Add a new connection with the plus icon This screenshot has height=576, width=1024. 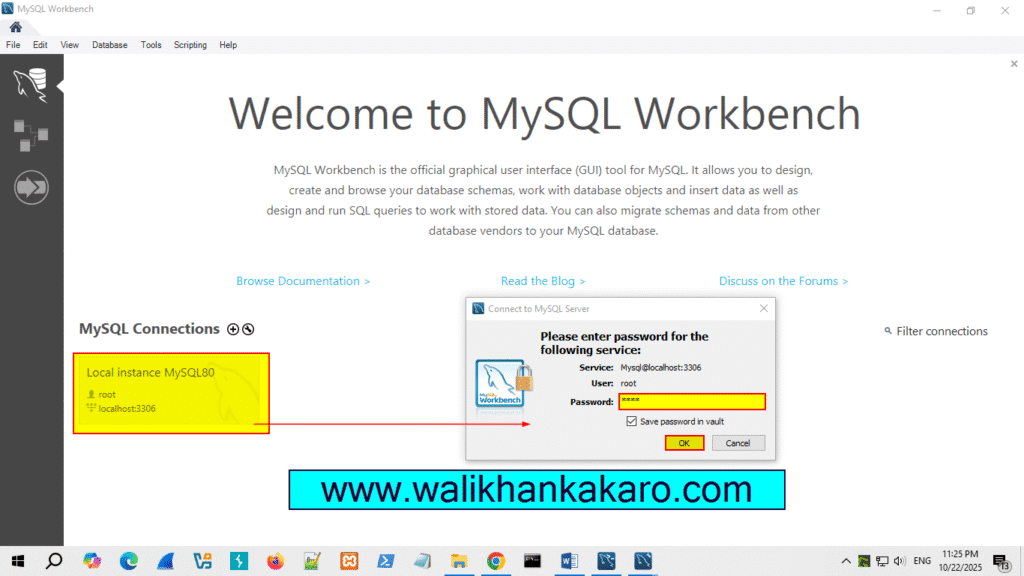[233, 329]
